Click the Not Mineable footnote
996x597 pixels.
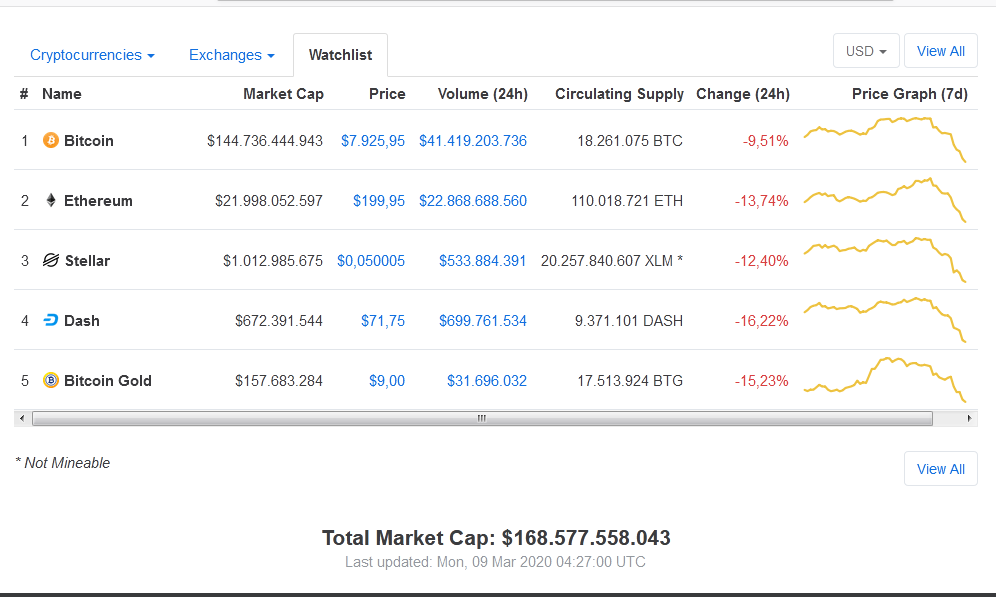[x=62, y=463]
